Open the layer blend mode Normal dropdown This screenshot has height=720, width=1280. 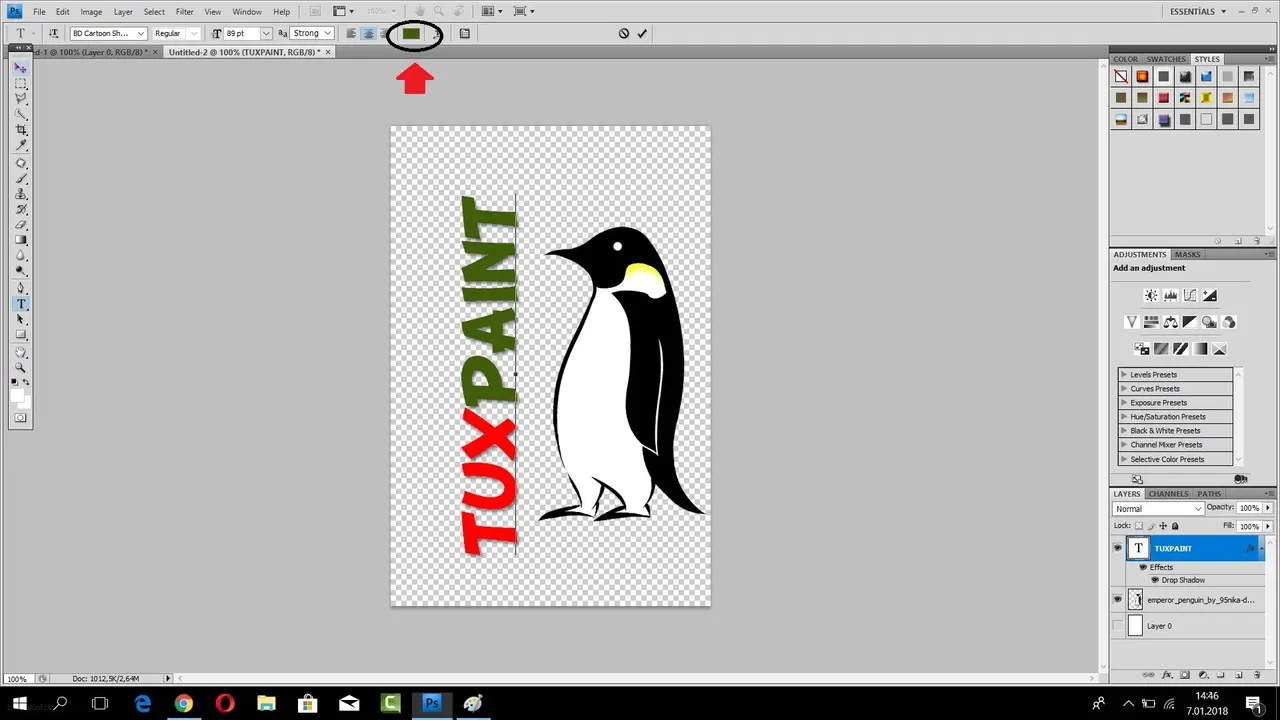click(1158, 508)
